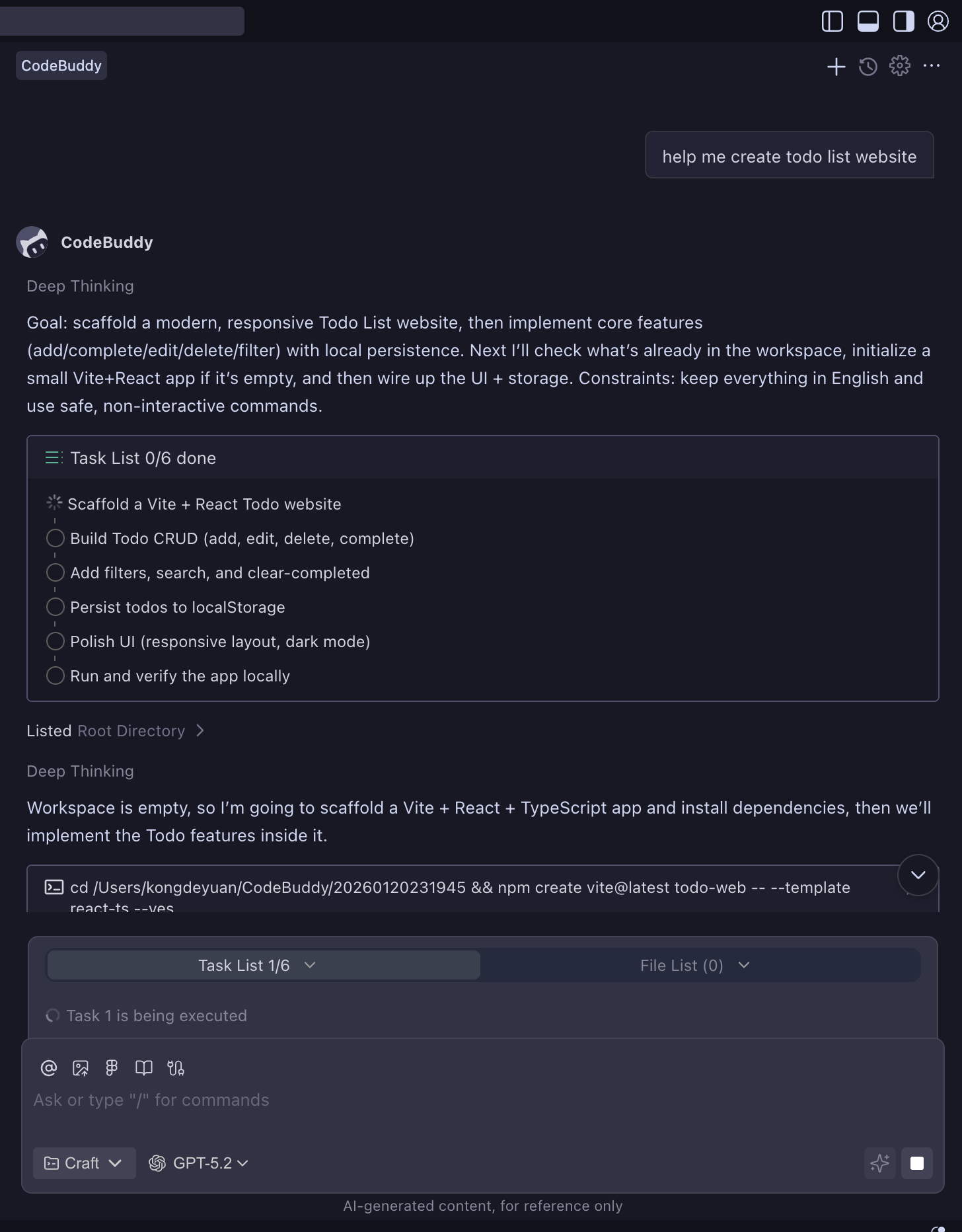Stop generation with the square button
Viewport: 962px width, 1232px height.
(917, 1163)
